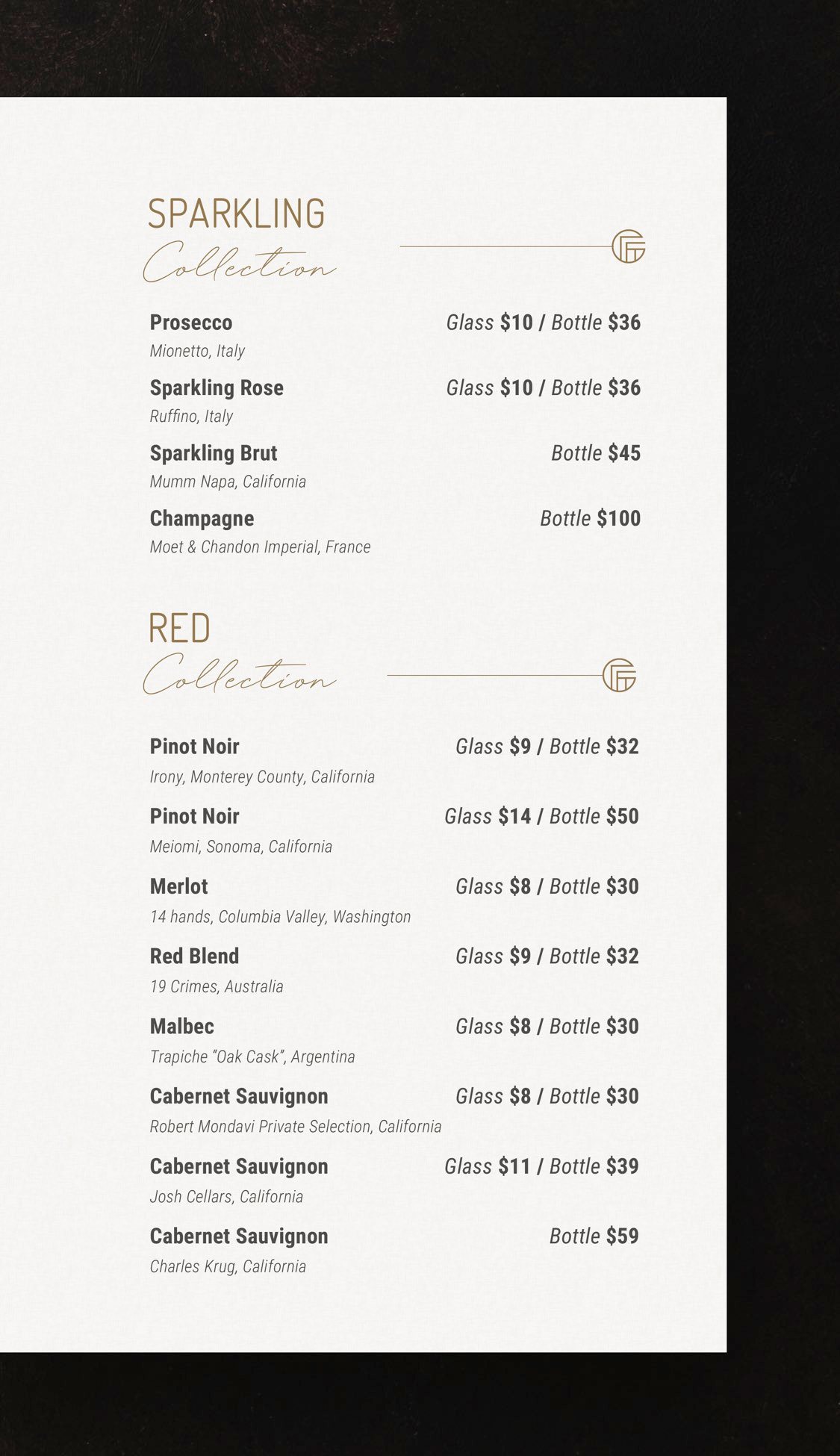The image size is (840, 1456).
Task: Click the RED section heading
Action: (179, 628)
